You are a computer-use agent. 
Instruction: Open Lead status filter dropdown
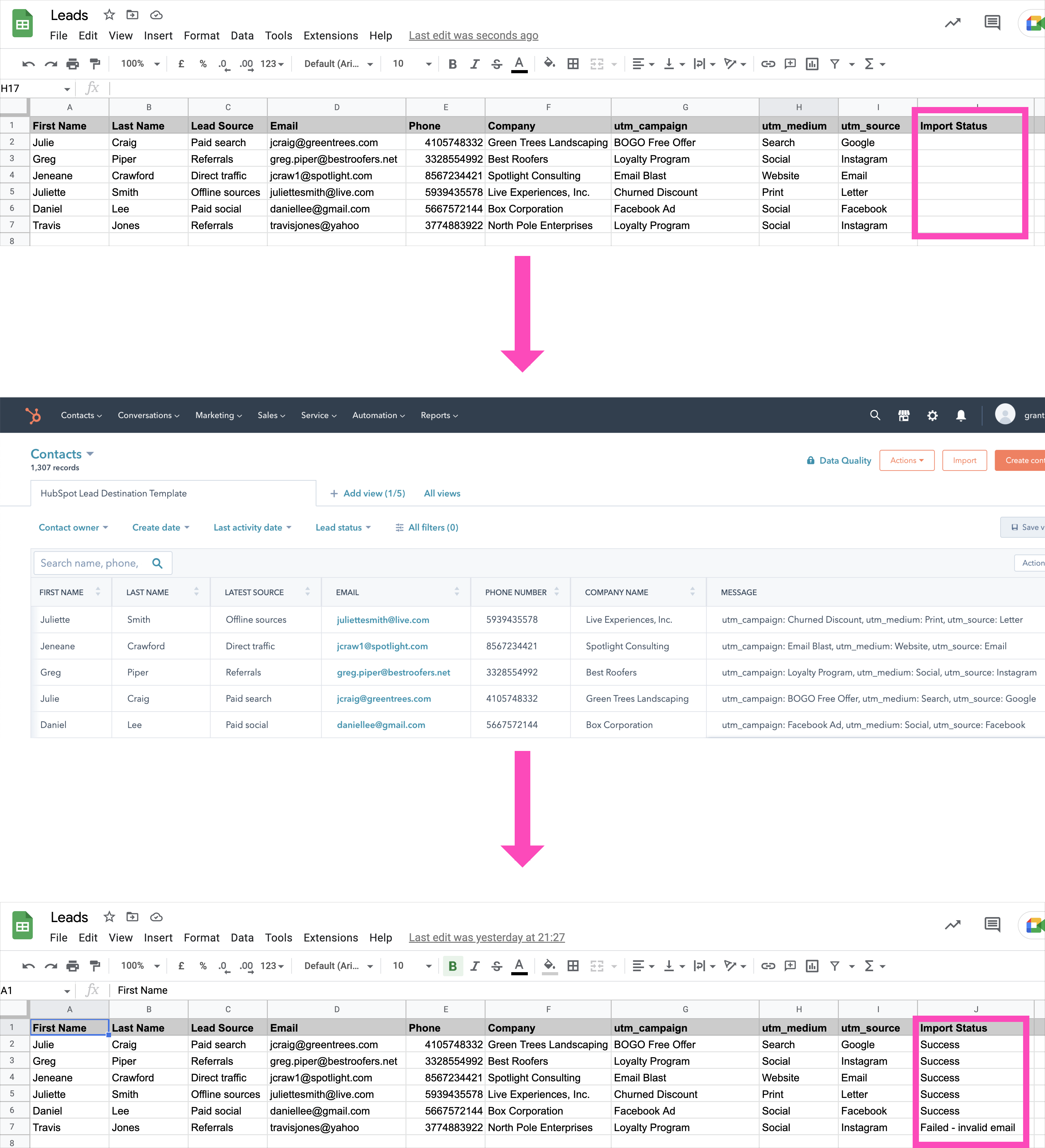tap(344, 527)
